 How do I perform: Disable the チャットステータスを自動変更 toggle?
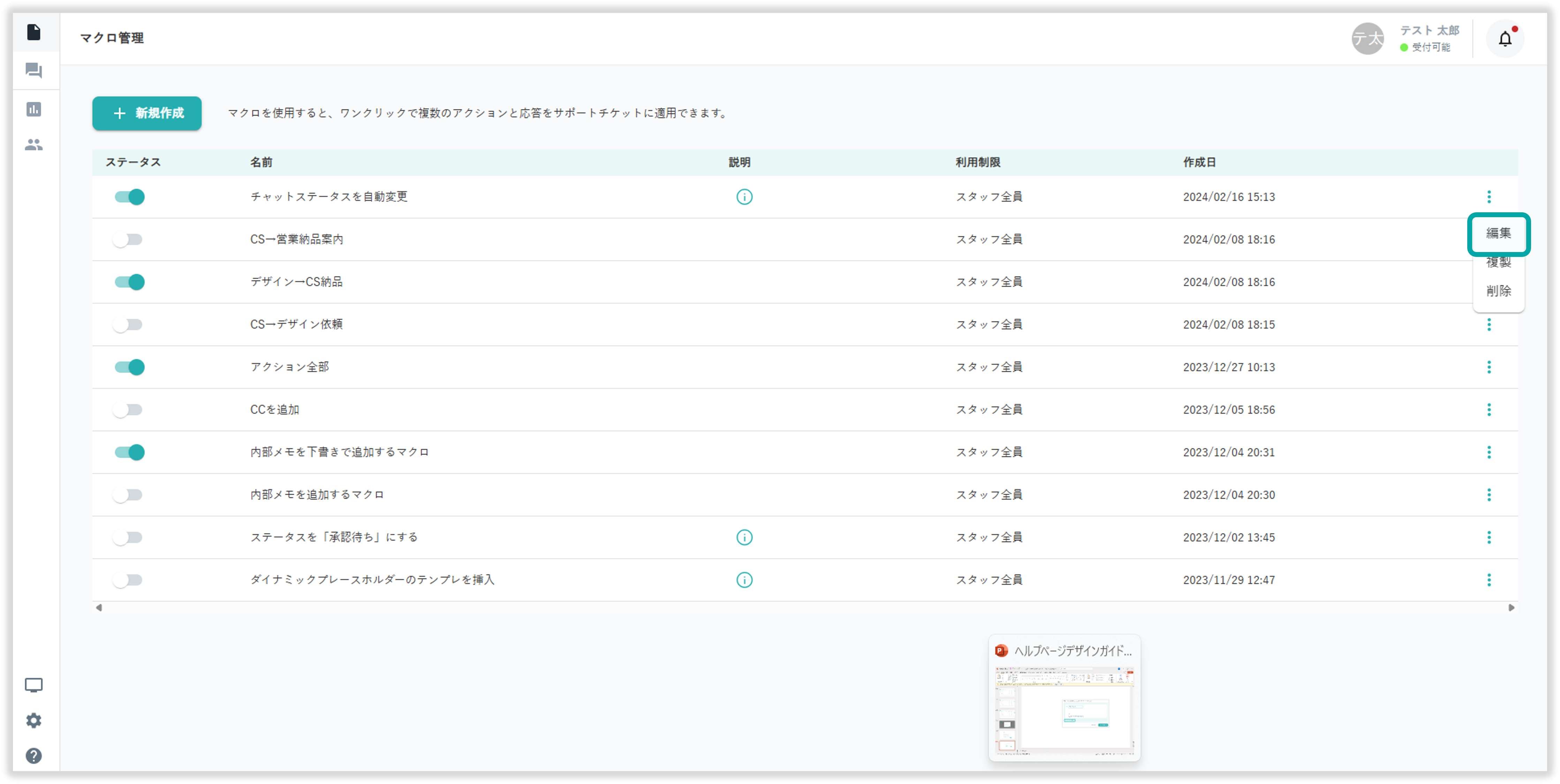(x=130, y=197)
